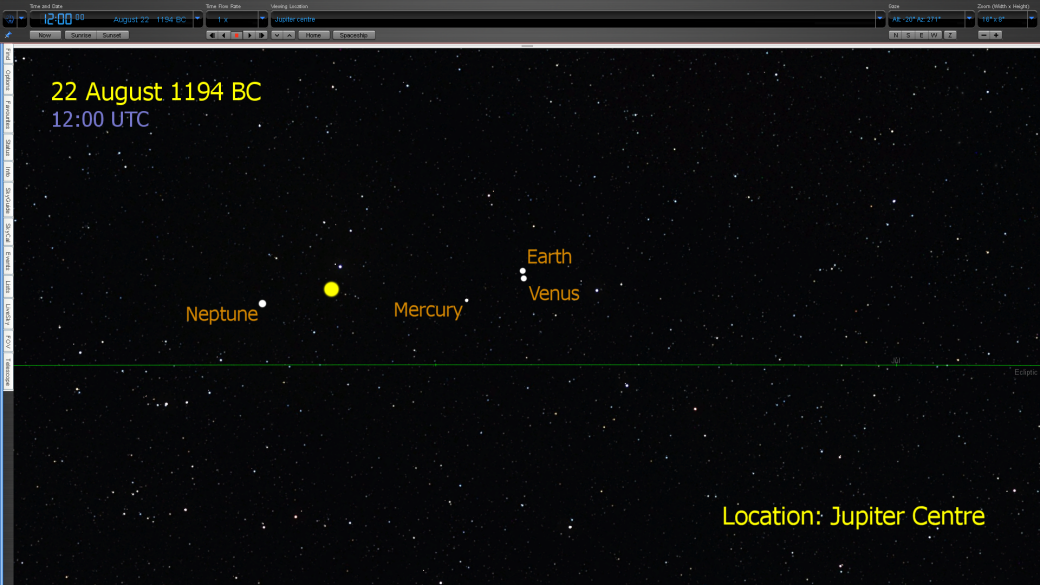This screenshot has width=1040, height=585.
Task: Zoom in with the plus button
Action: (x=996, y=35)
